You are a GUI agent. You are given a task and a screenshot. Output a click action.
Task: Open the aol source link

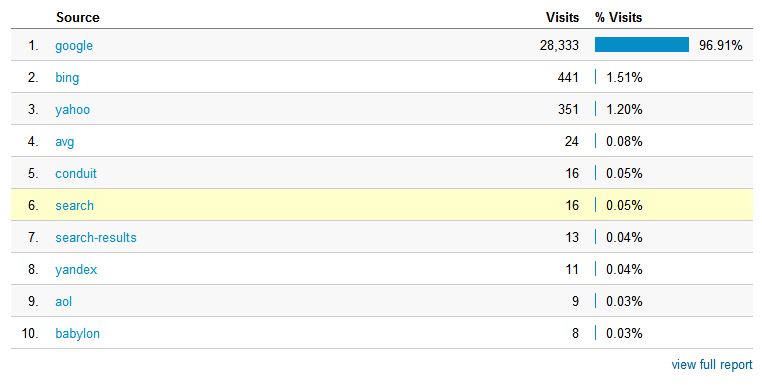[63, 302]
